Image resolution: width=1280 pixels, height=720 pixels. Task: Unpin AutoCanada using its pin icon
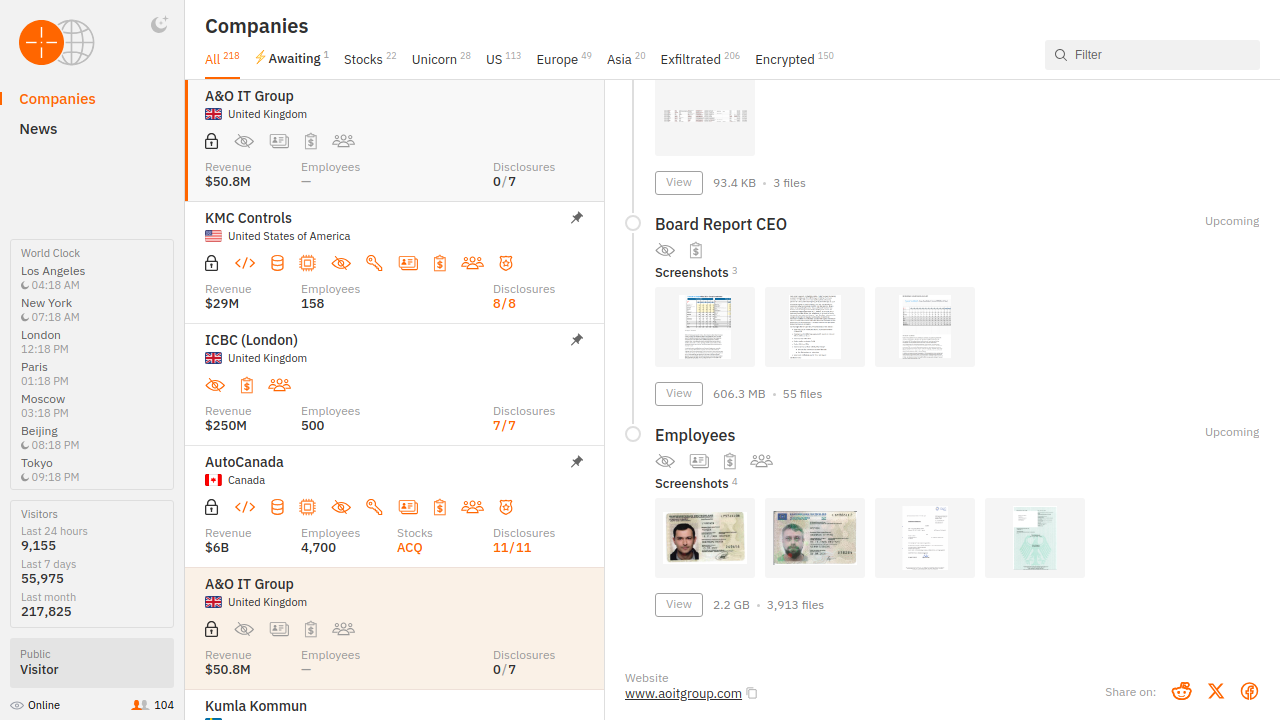(577, 462)
